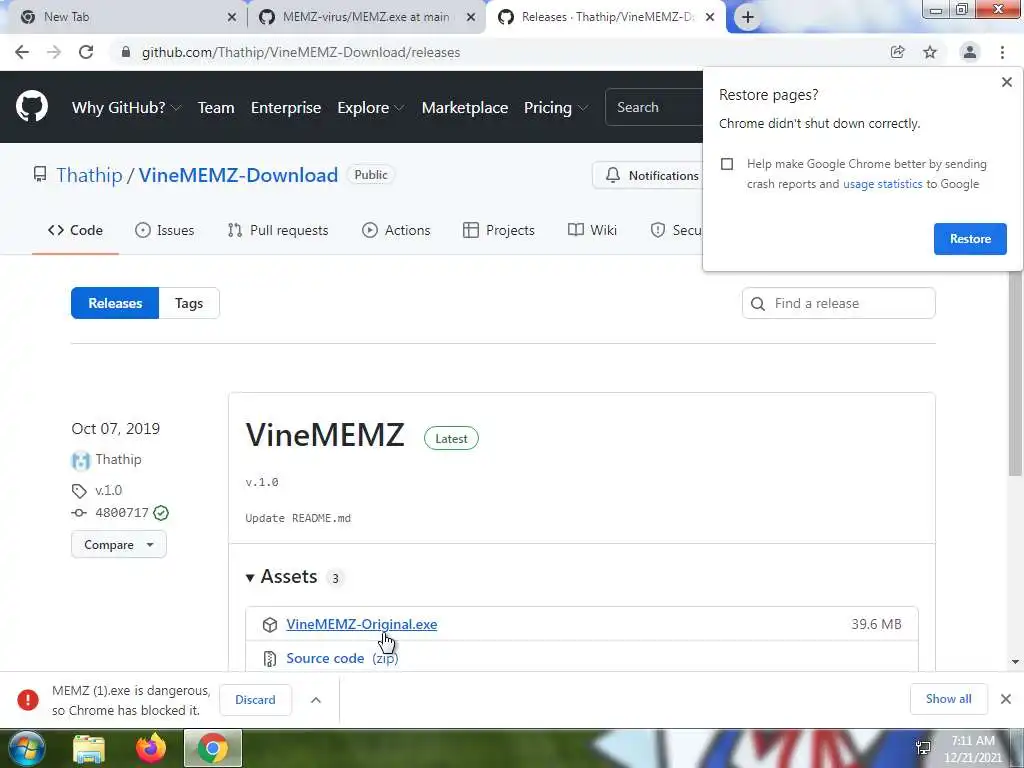The width and height of the screenshot is (1024, 768).
Task: Select the Releases button
Action: click(x=115, y=303)
